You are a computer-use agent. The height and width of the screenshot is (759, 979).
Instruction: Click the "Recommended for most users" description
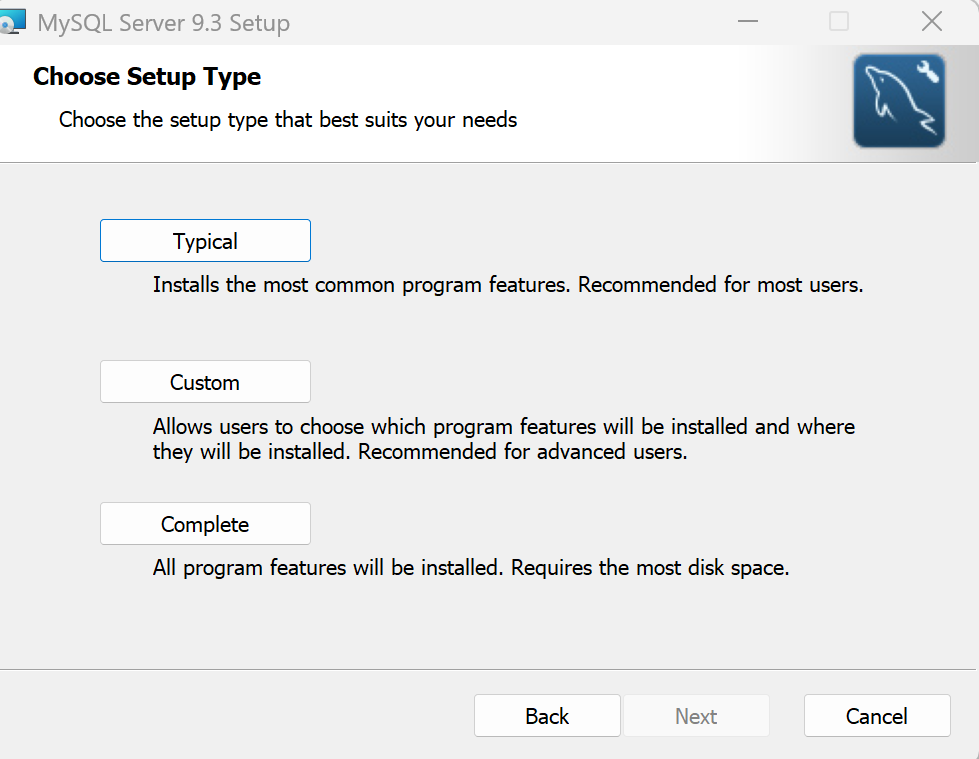(720, 285)
